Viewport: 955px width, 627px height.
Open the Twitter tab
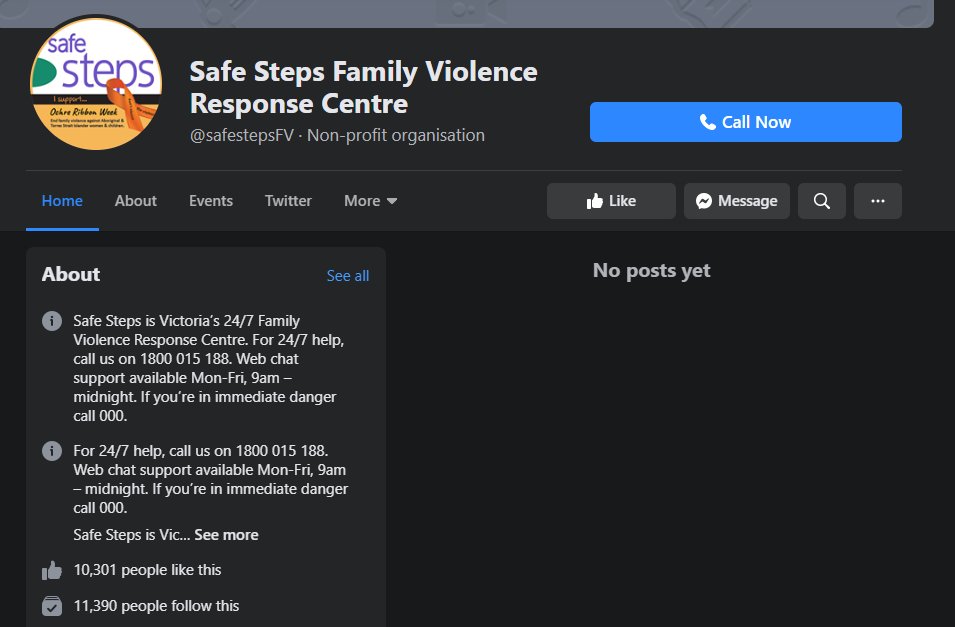tap(288, 200)
